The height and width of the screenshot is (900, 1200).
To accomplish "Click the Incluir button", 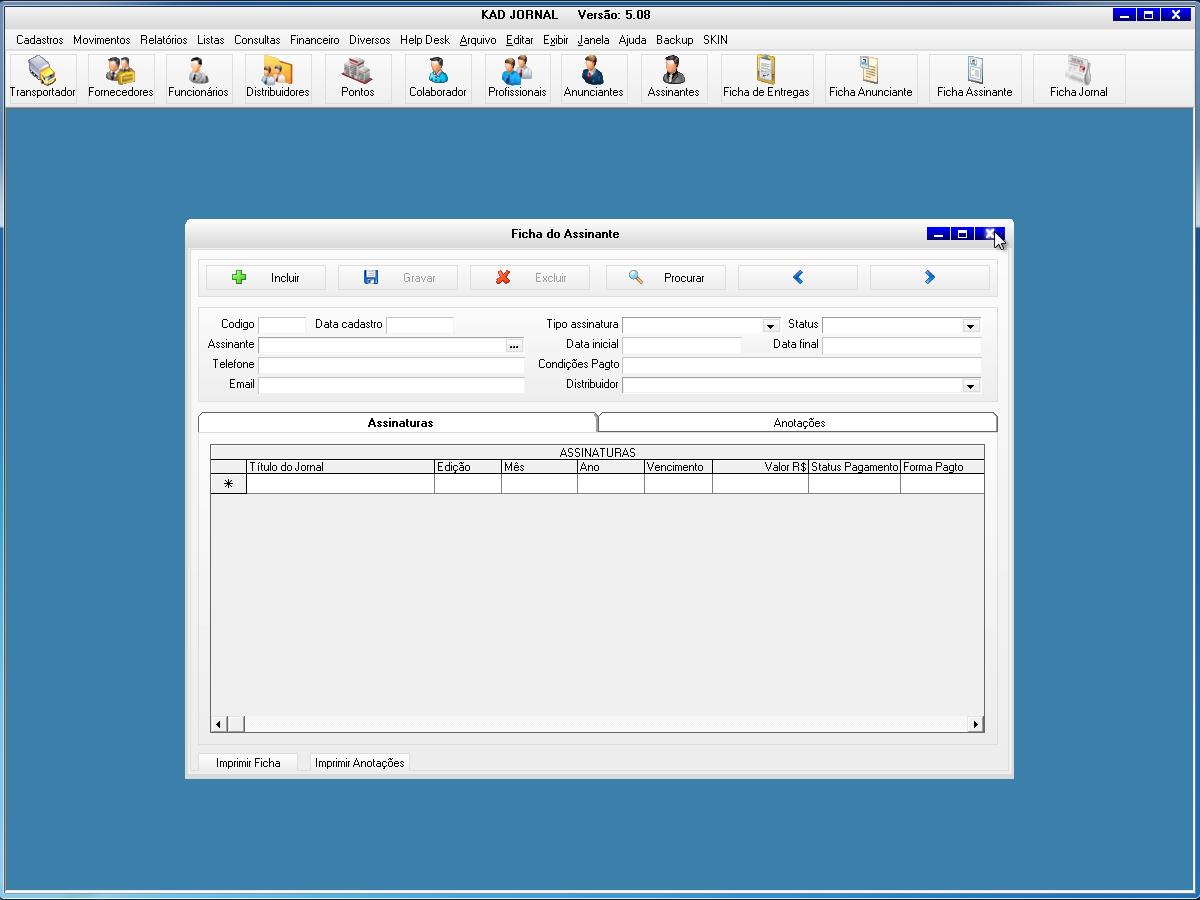I will coord(266,278).
